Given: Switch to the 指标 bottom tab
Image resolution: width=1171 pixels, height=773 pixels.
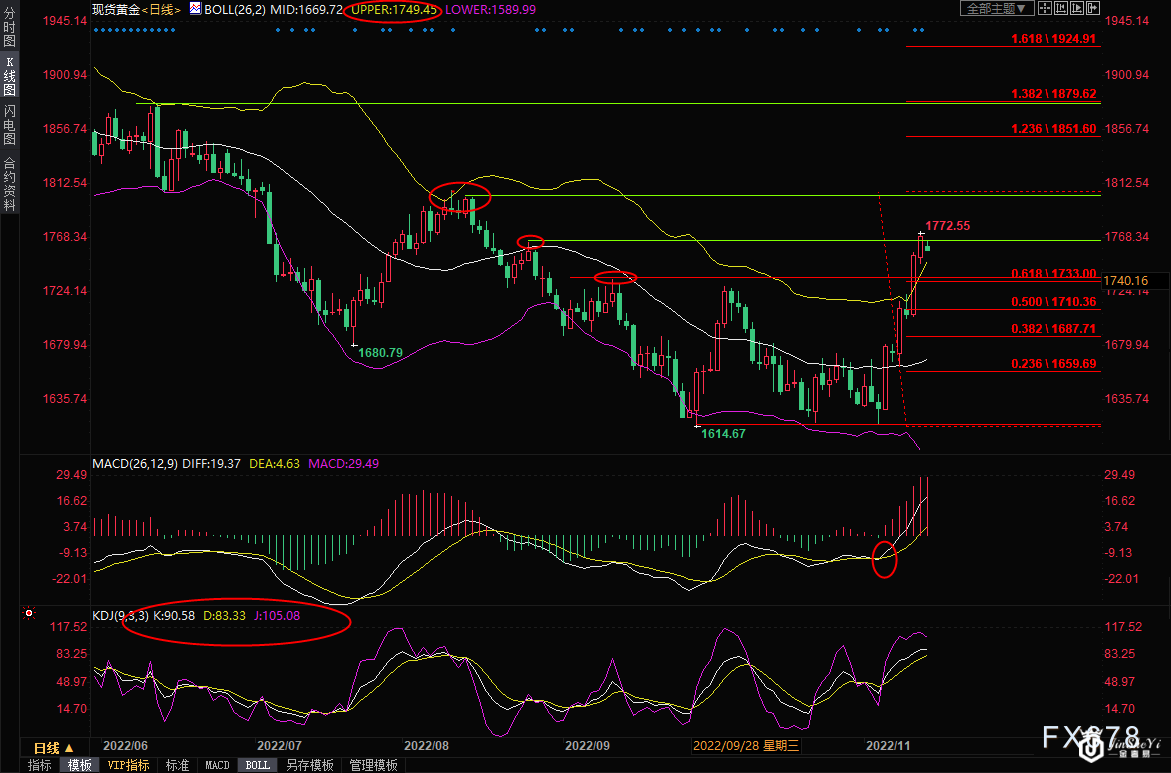Looking at the screenshot, I should (40, 765).
